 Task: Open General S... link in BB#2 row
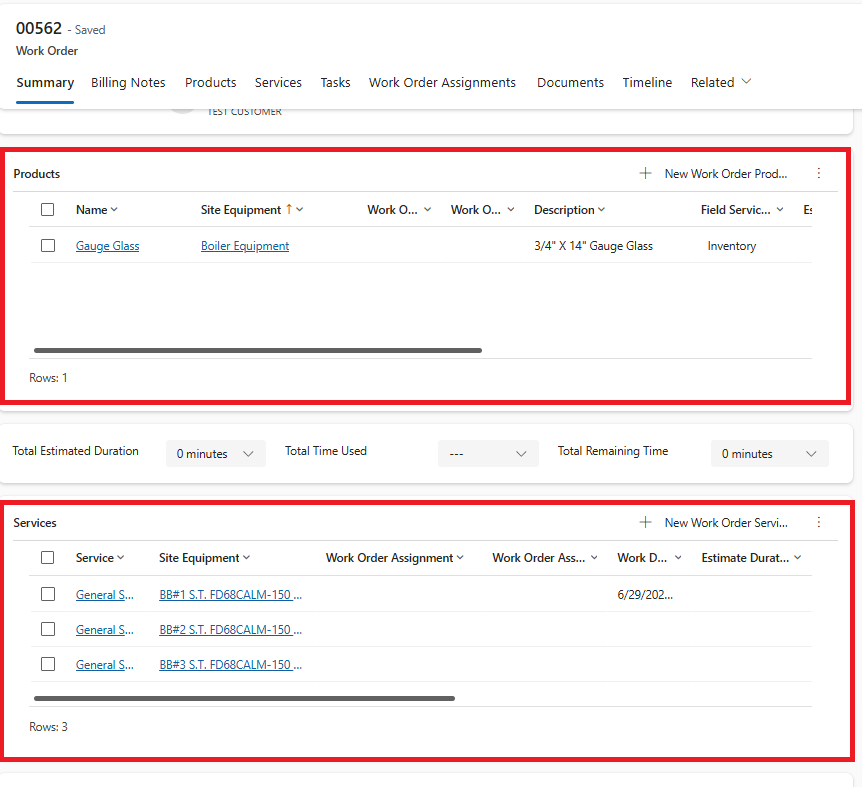tap(104, 630)
